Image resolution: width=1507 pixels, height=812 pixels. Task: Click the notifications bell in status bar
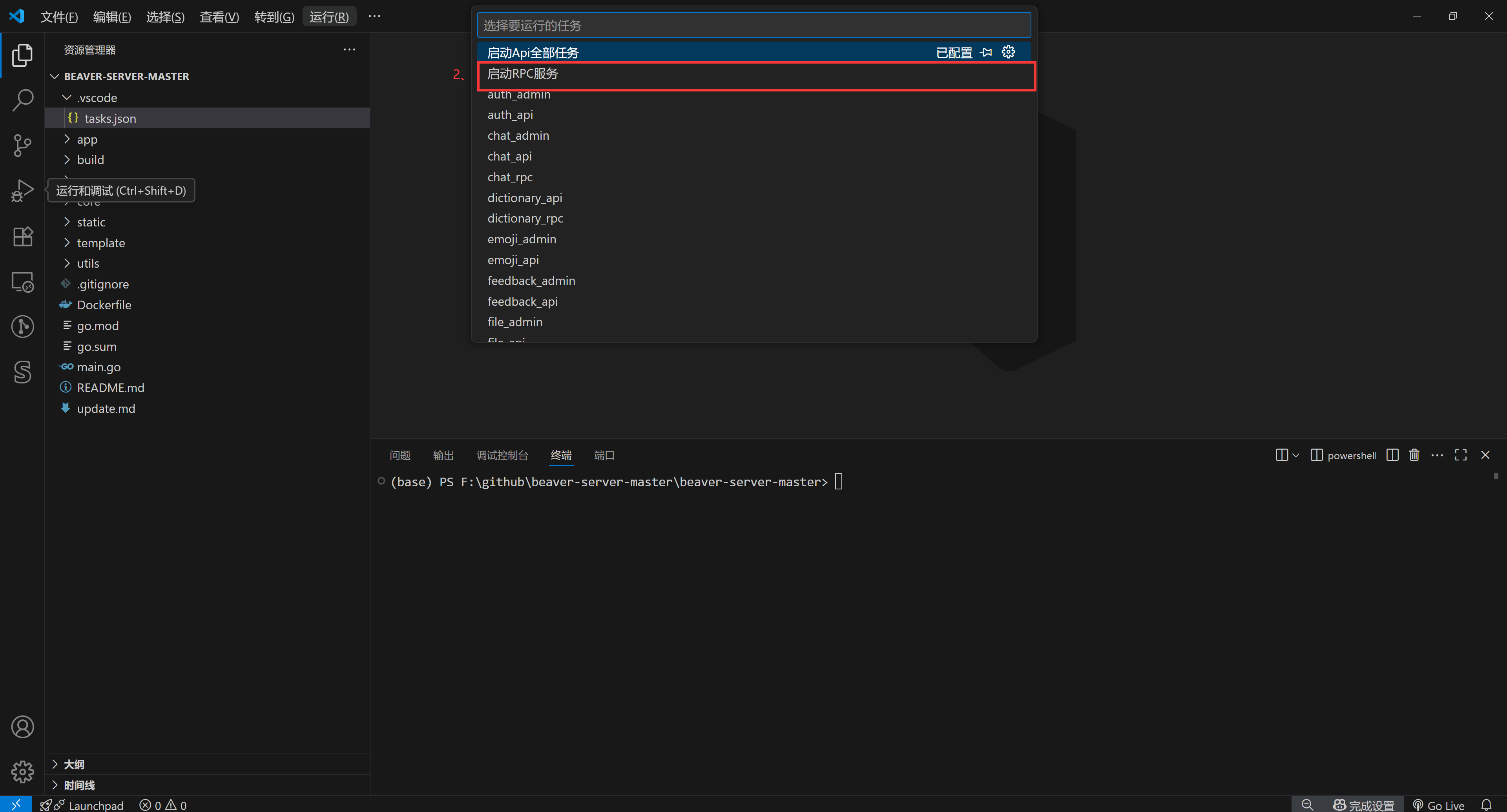click(x=1486, y=805)
